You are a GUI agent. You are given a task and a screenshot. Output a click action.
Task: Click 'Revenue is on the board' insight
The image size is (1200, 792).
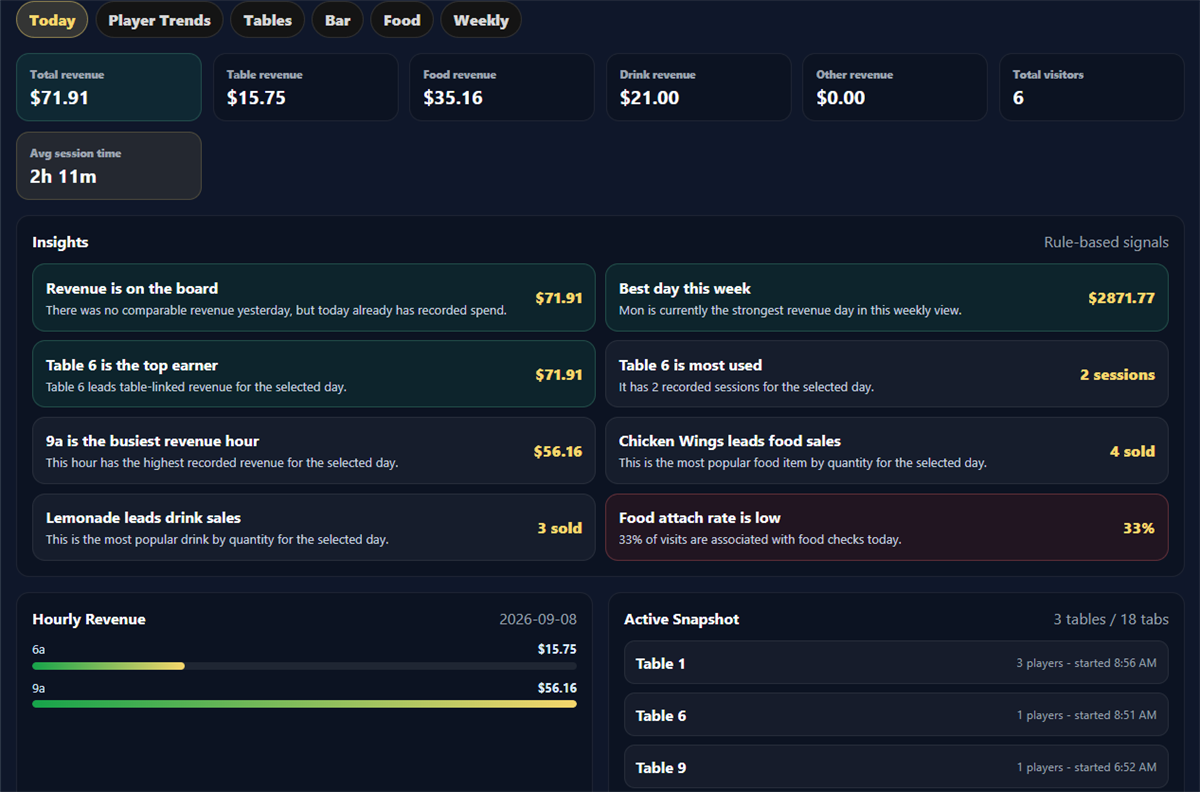click(x=314, y=298)
